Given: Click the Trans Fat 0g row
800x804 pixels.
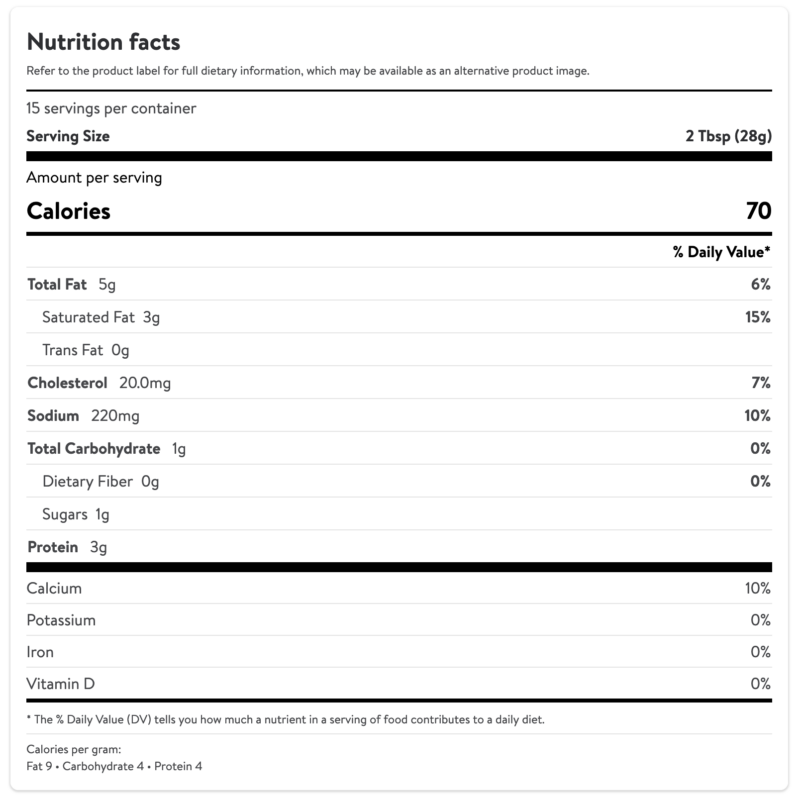Looking at the screenshot, I should 86,350.
